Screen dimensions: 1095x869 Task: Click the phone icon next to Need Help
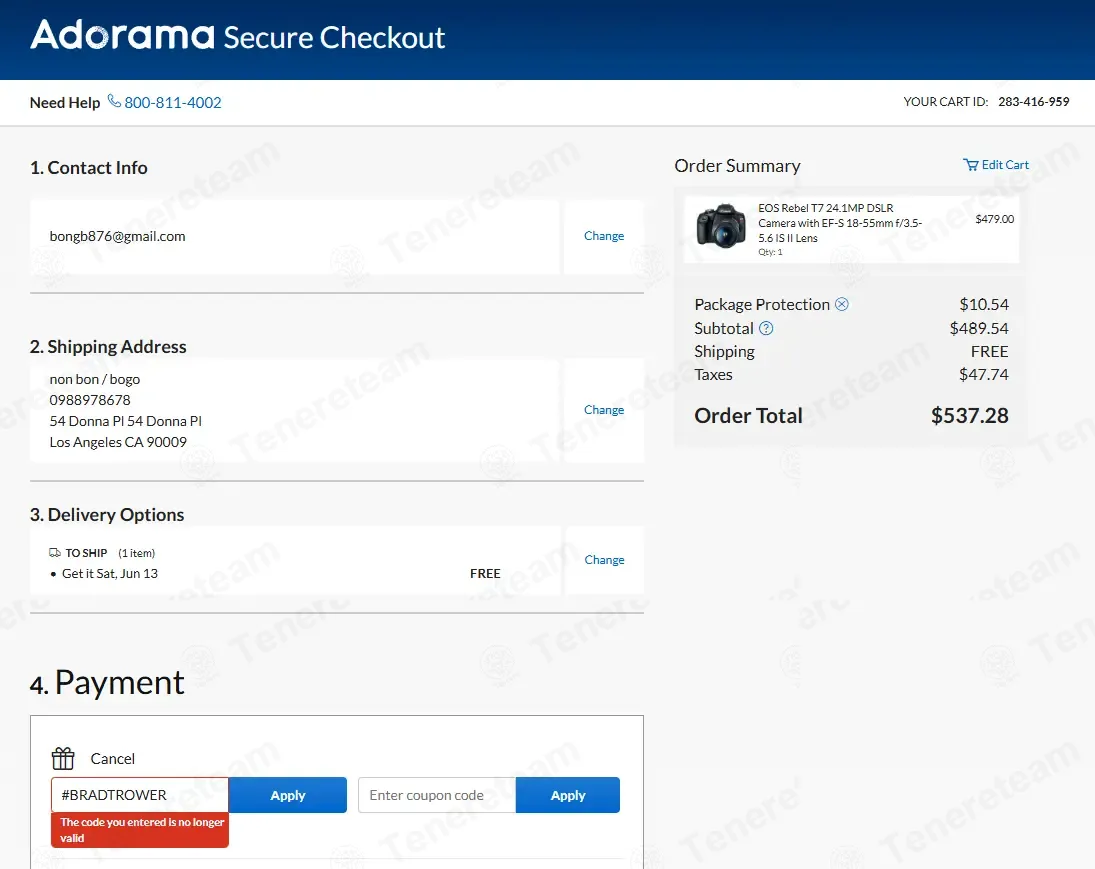point(114,102)
